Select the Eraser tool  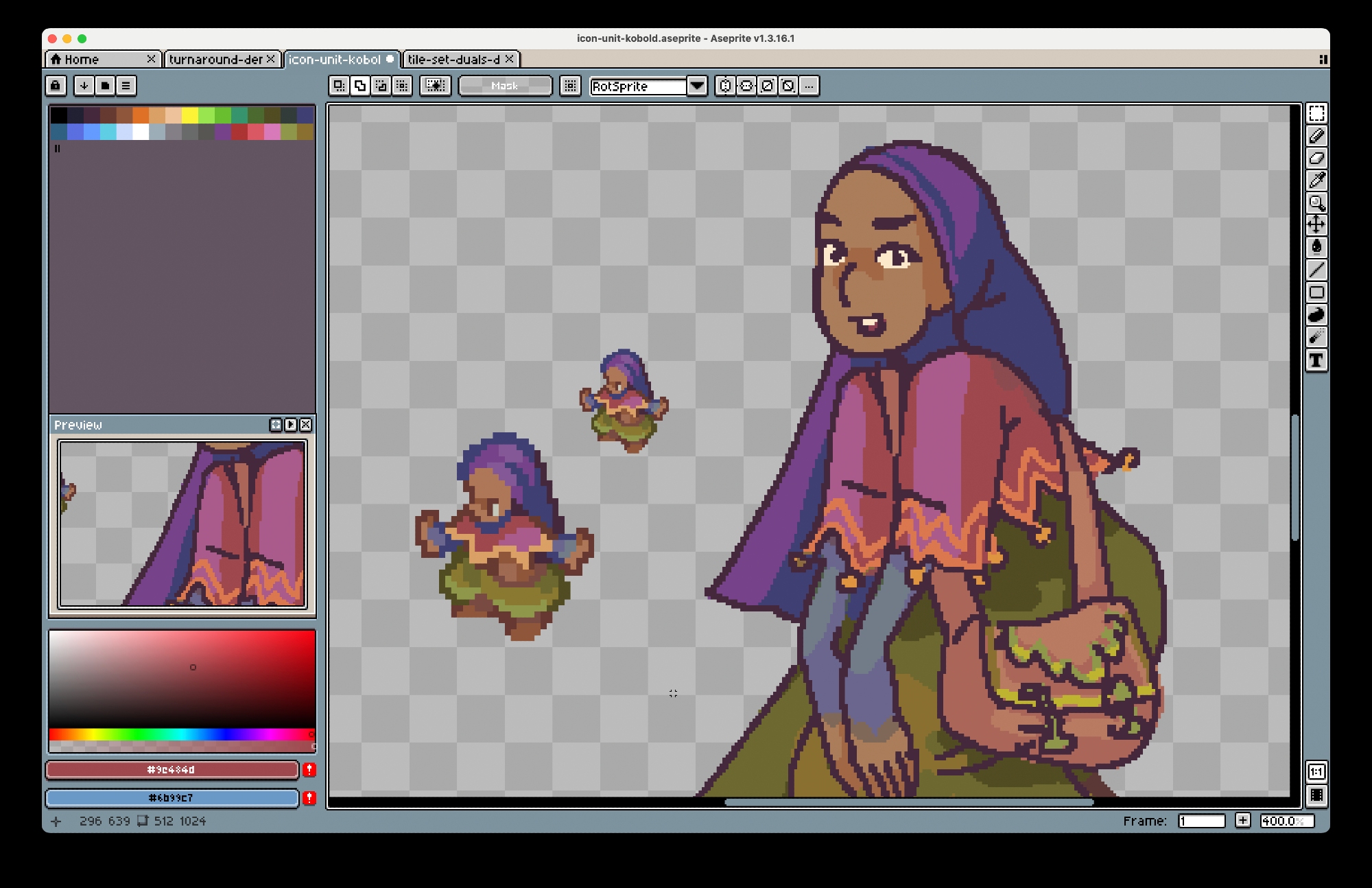pos(1316,159)
